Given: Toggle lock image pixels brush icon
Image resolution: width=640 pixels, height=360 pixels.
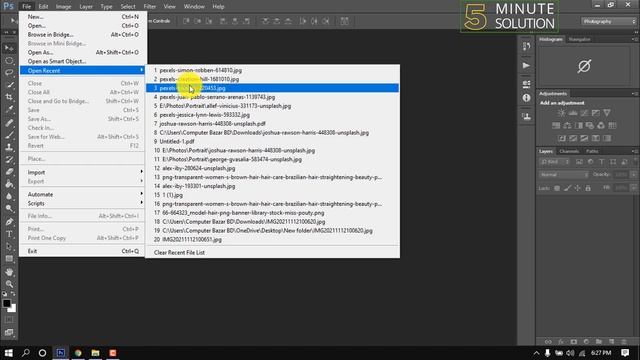Looking at the screenshot, I should click(x=567, y=188).
